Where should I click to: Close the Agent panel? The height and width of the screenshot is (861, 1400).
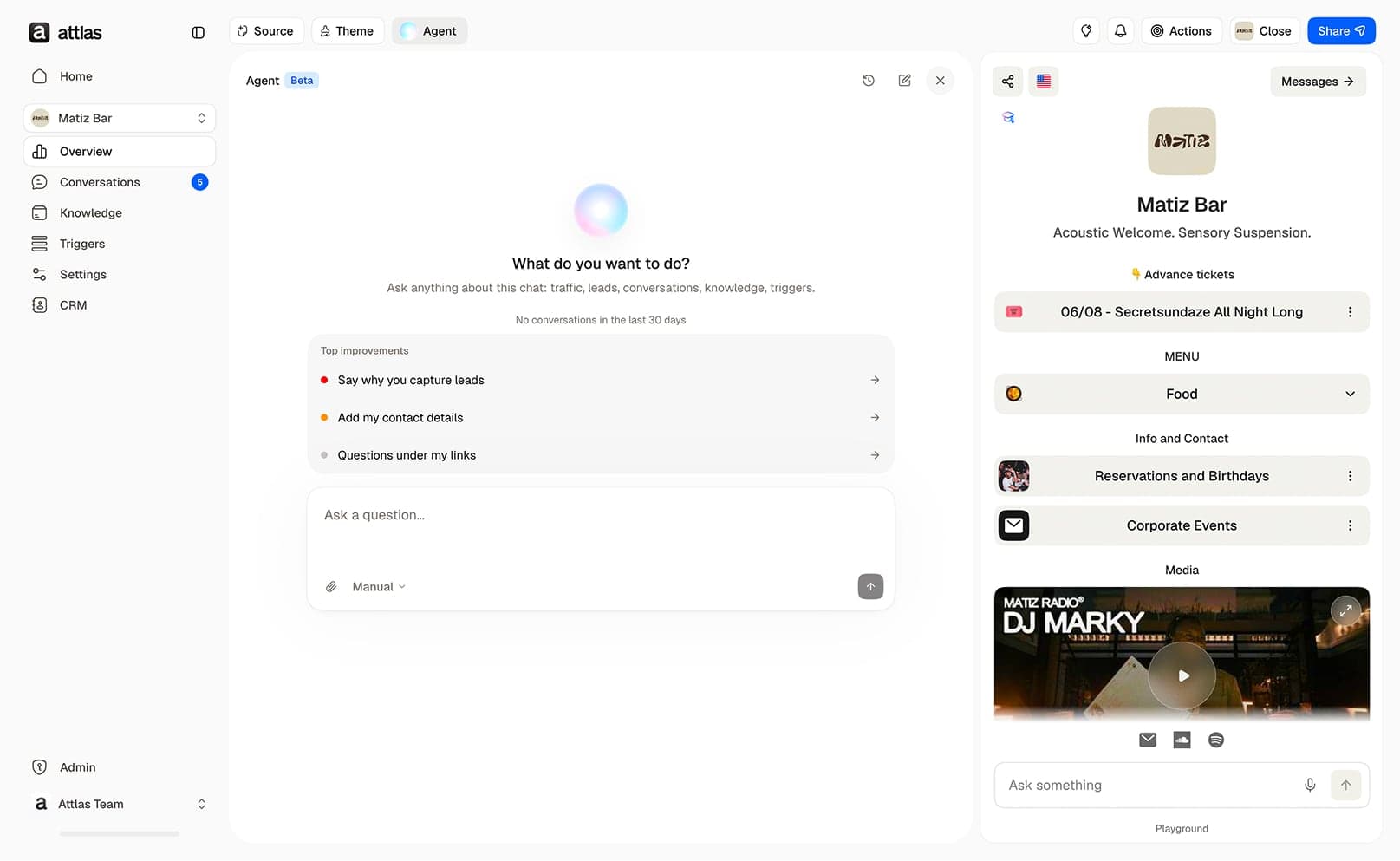[x=940, y=81]
